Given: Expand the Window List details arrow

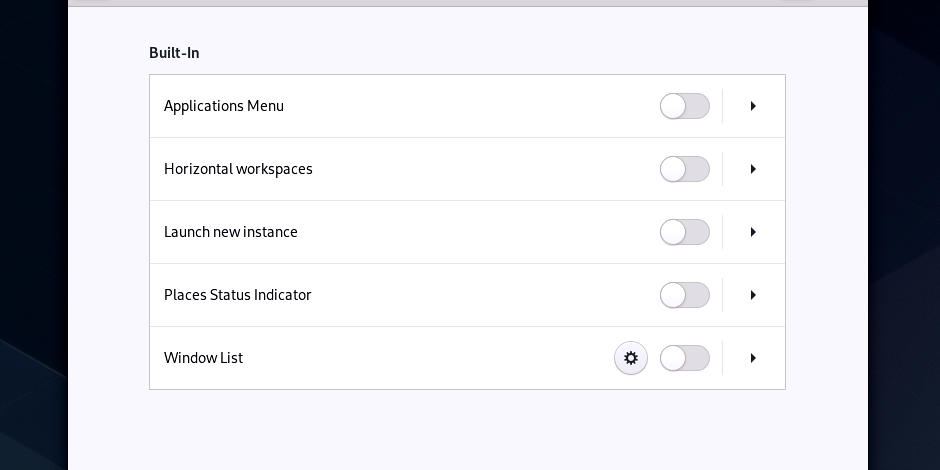Looking at the screenshot, I should pos(753,358).
